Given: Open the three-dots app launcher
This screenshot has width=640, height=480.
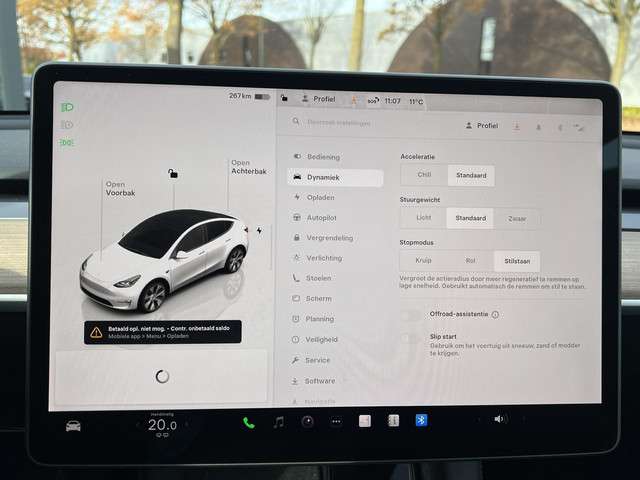Looking at the screenshot, I should tap(336, 421).
